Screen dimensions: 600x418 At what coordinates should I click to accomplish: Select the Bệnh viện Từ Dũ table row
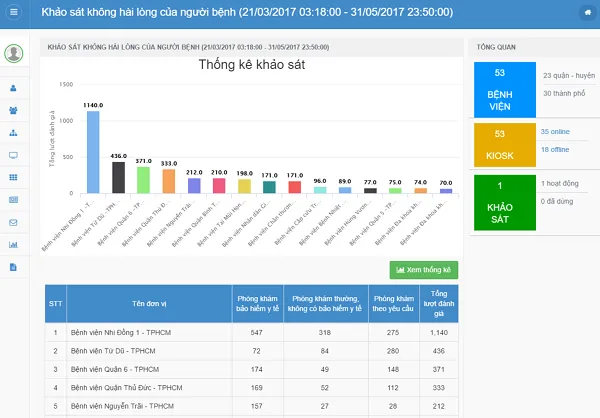[x=250, y=351]
